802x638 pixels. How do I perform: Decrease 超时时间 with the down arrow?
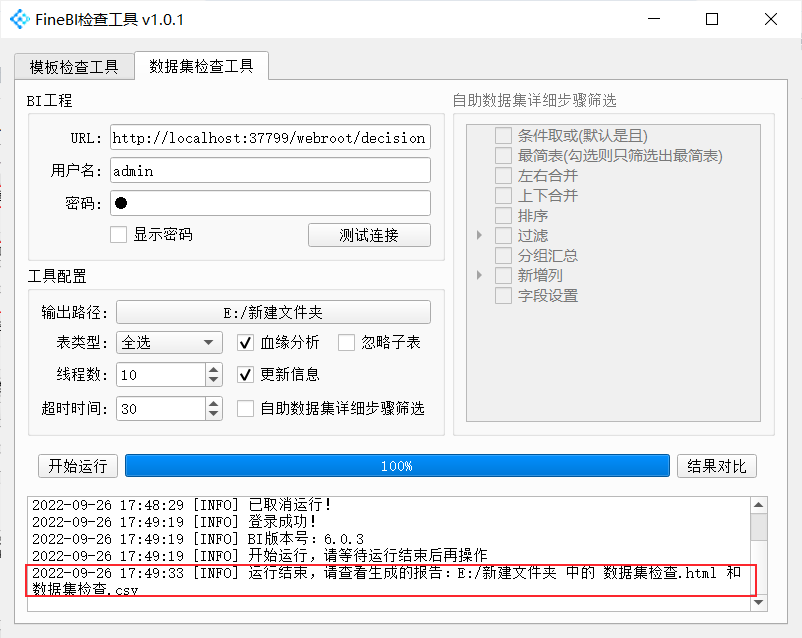tap(214, 414)
